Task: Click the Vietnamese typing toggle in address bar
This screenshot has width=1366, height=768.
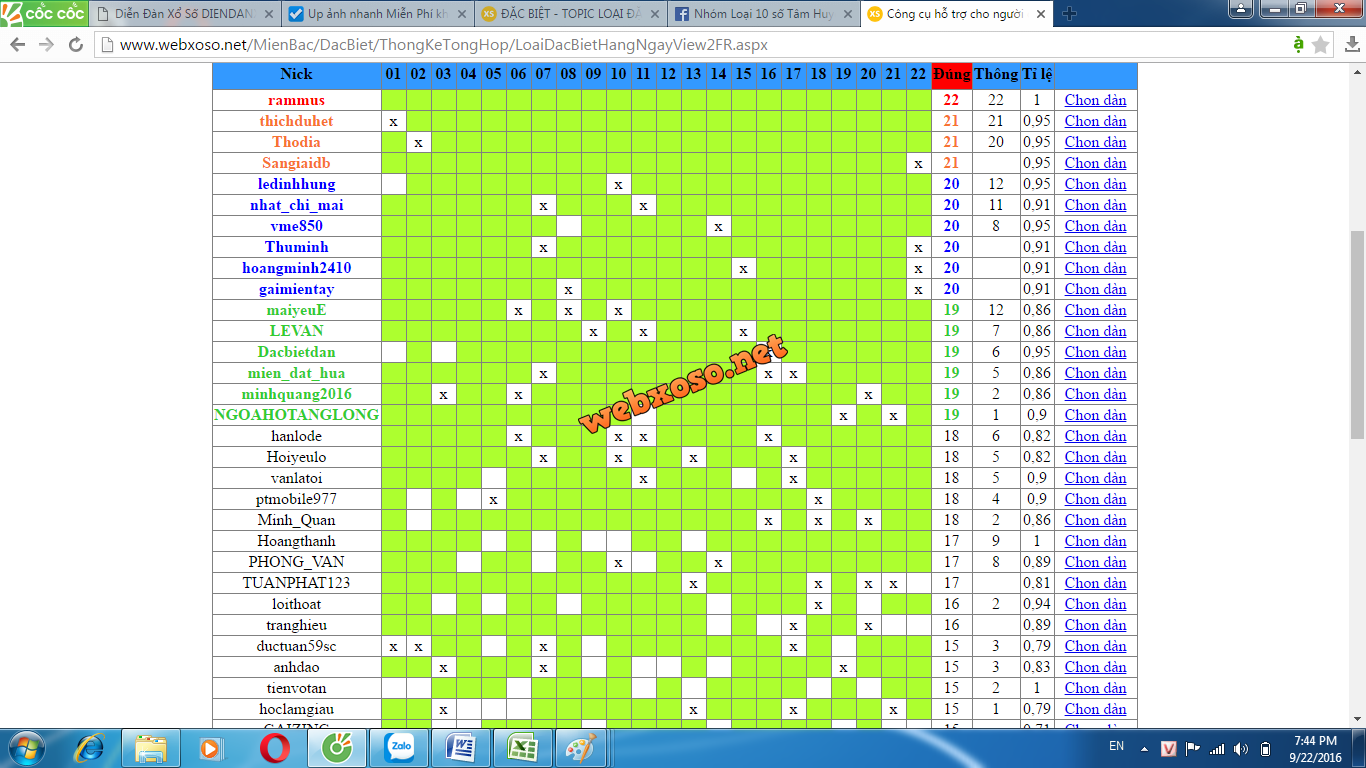Action: coord(1298,45)
